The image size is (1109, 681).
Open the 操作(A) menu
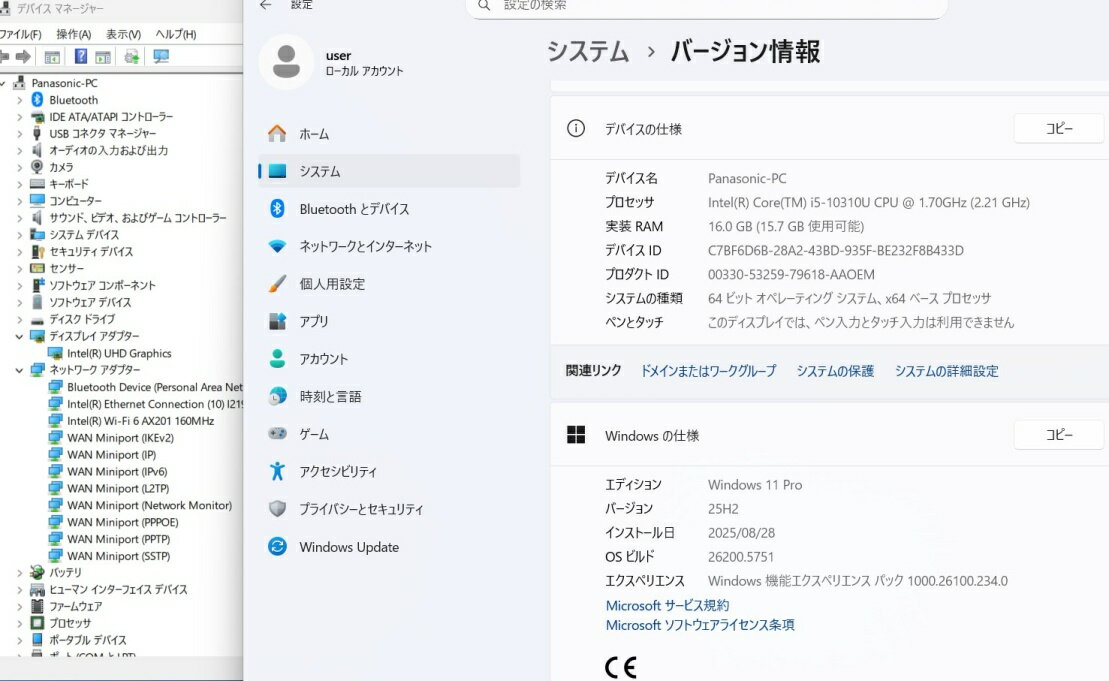coord(74,34)
